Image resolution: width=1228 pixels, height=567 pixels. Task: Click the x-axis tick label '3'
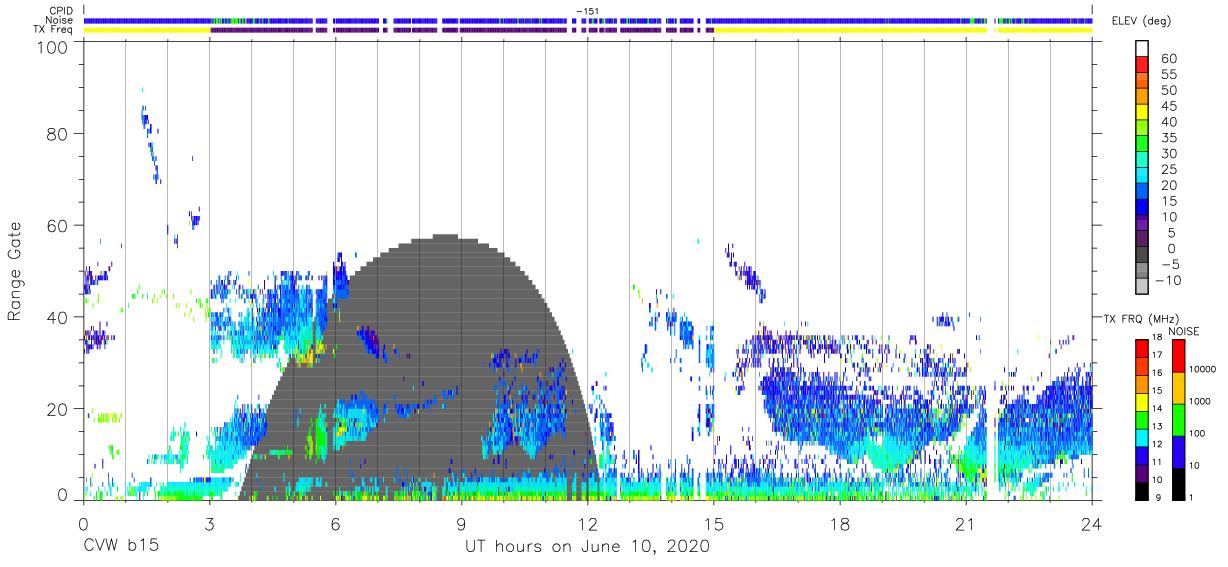[x=210, y=524]
